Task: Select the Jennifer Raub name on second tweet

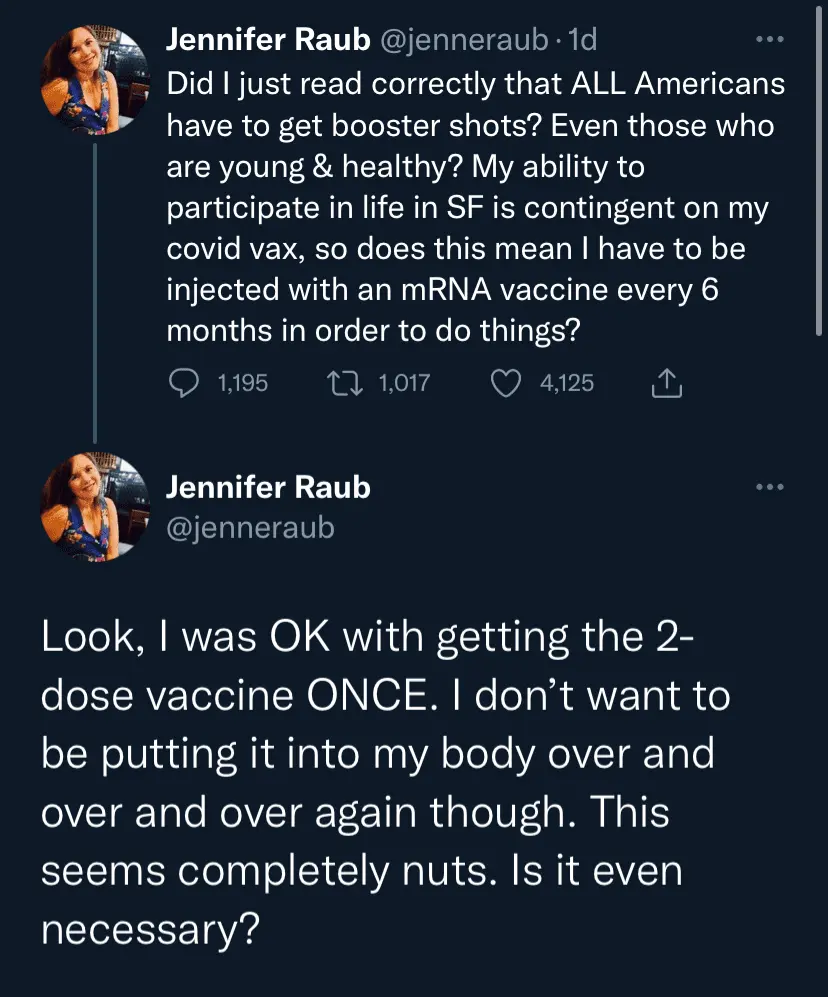Action: click(x=268, y=487)
